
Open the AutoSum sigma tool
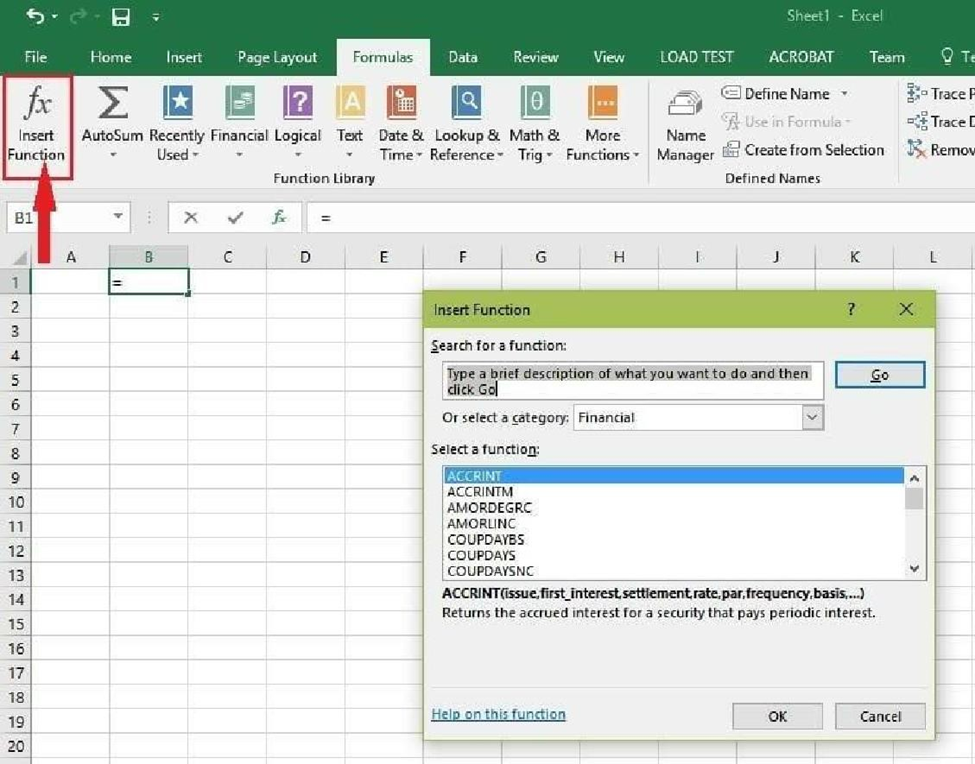112,104
